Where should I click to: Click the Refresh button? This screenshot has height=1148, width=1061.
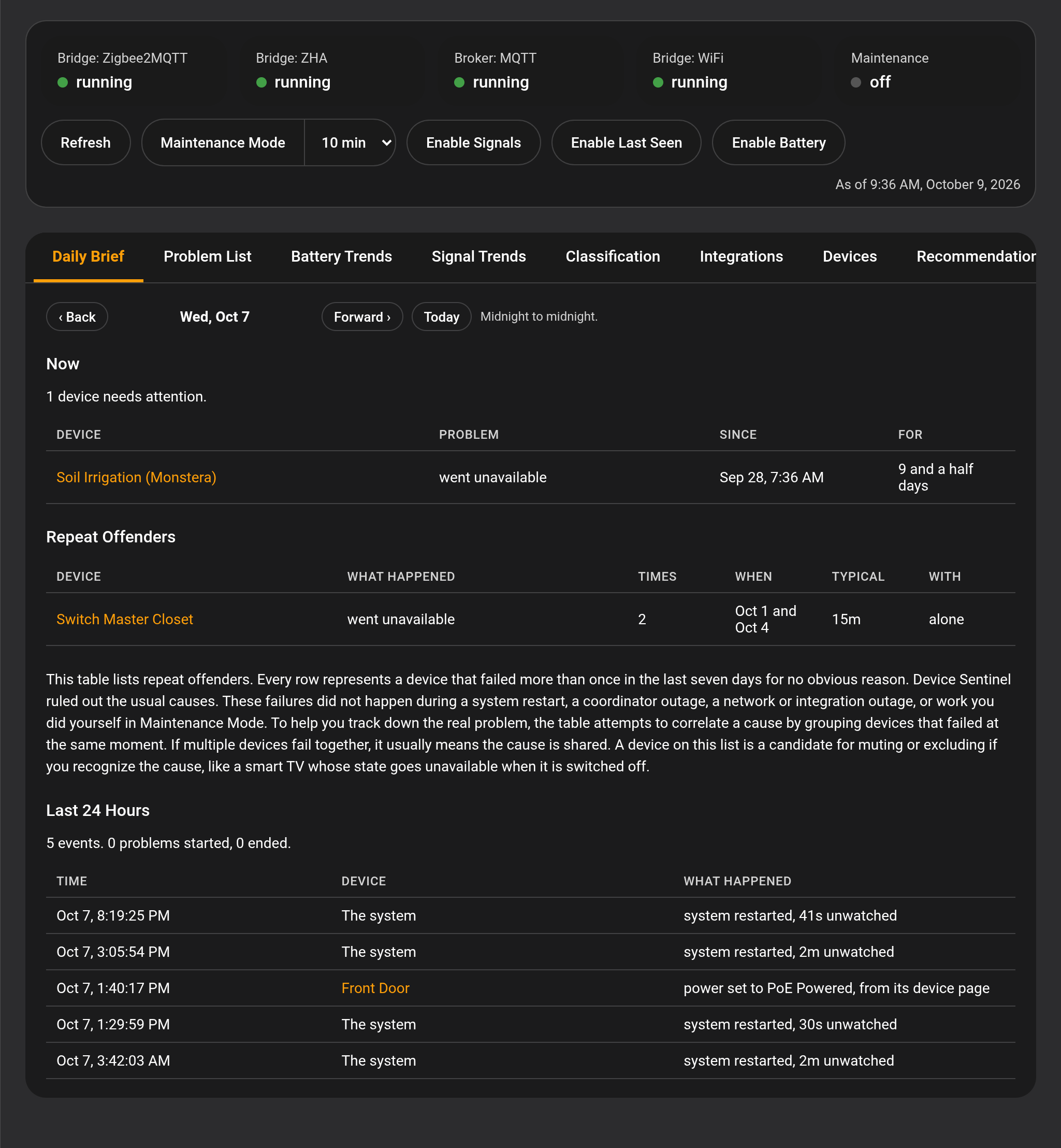coord(85,142)
